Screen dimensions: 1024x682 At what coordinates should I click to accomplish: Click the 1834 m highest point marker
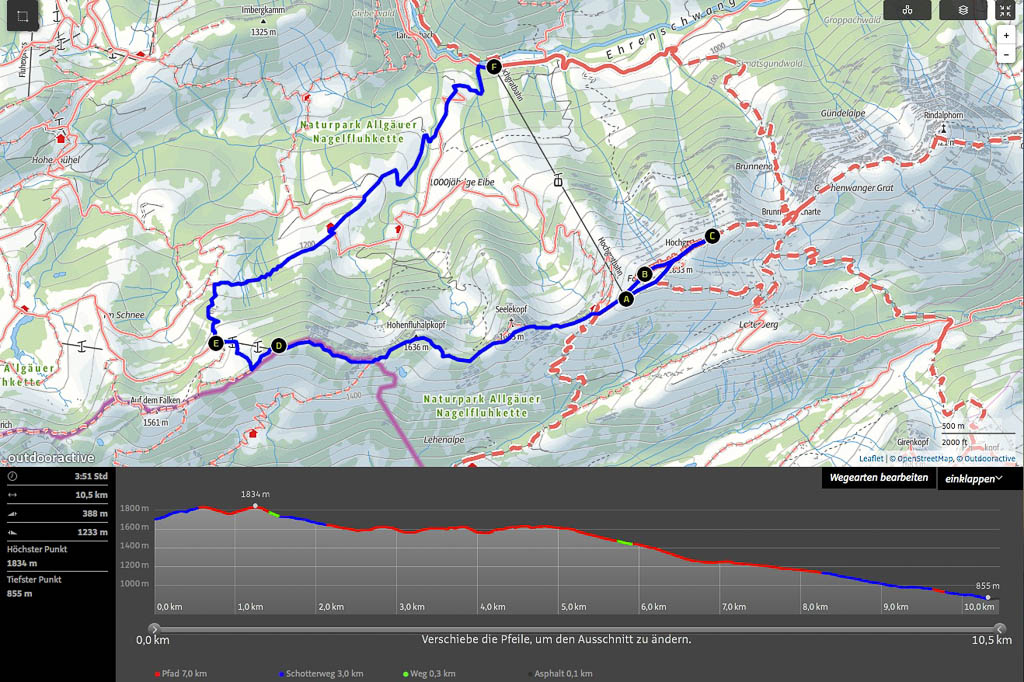256,506
